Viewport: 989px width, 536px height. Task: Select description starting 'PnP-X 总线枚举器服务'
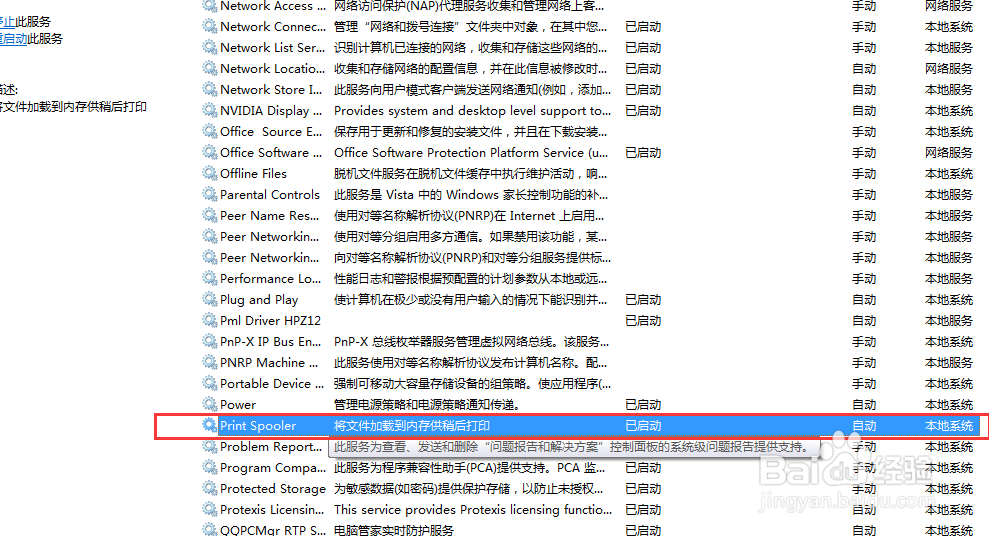[x=471, y=342]
